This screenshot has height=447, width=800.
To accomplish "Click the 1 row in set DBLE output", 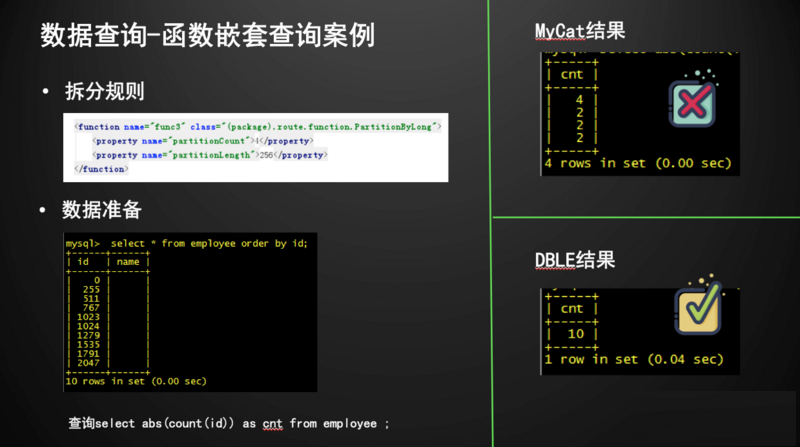I will coord(634,359).
